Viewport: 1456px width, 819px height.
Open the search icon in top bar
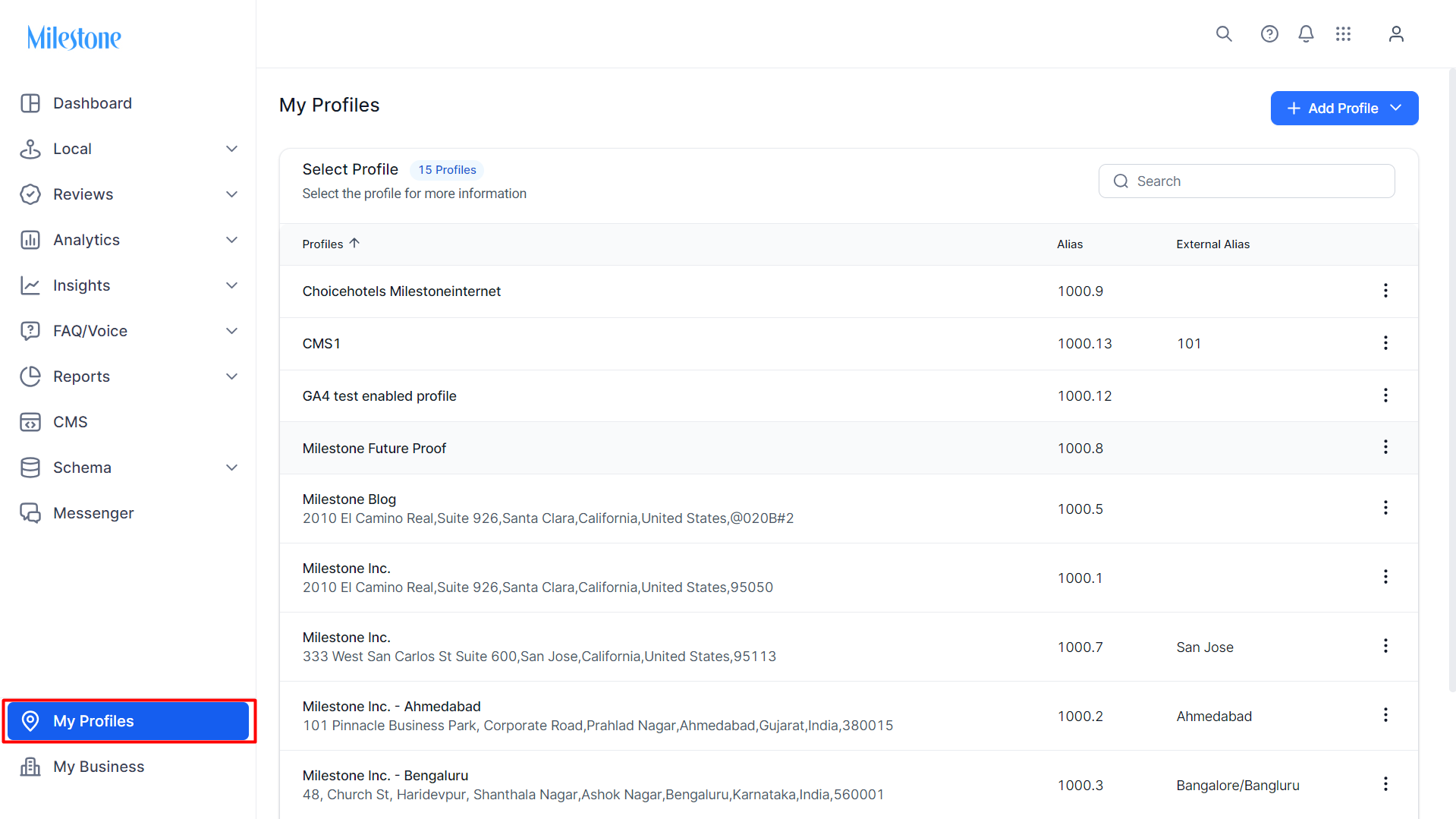coord(1224,34)
